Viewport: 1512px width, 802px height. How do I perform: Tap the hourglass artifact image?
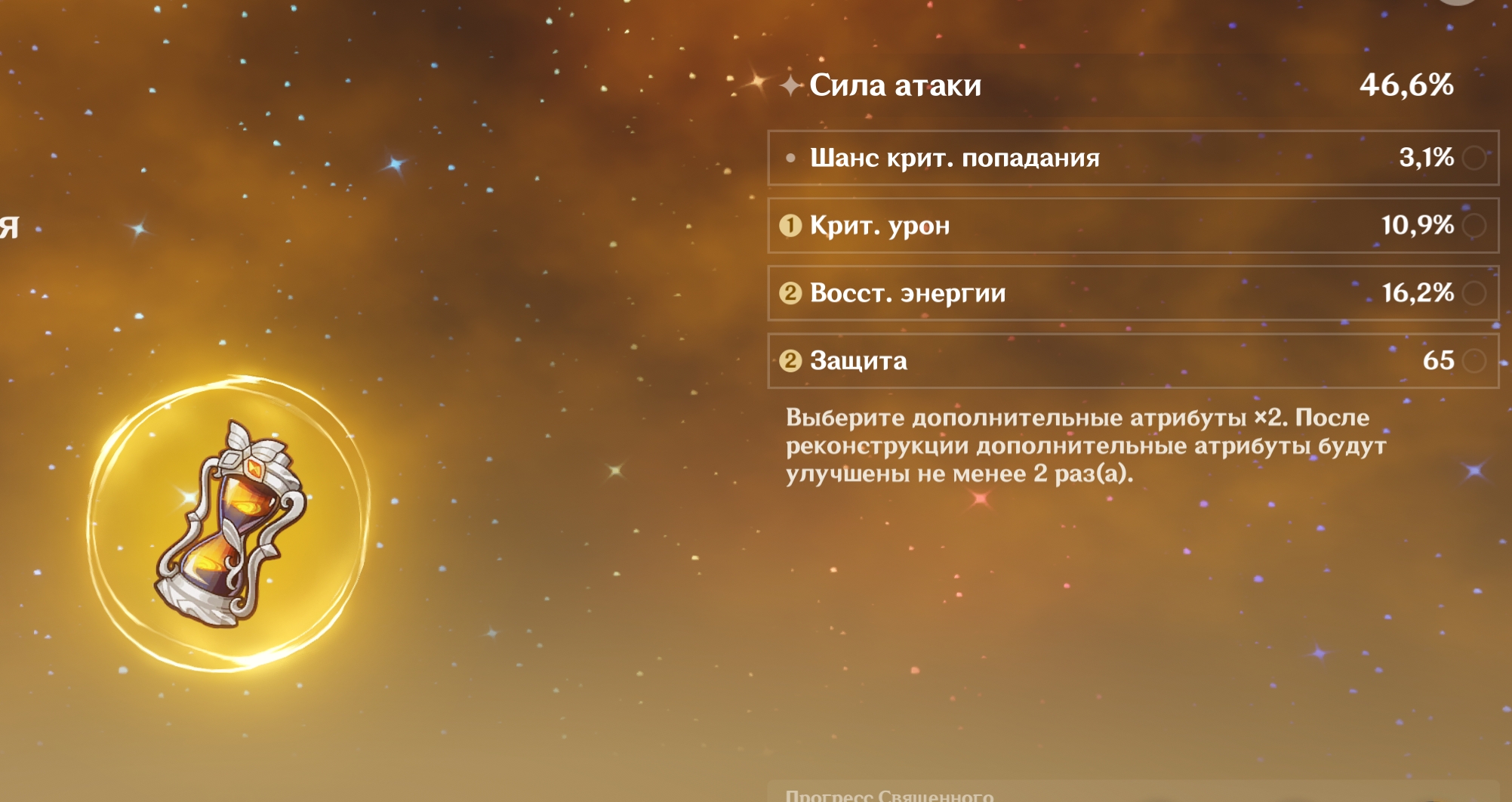[x=230, y=525]
